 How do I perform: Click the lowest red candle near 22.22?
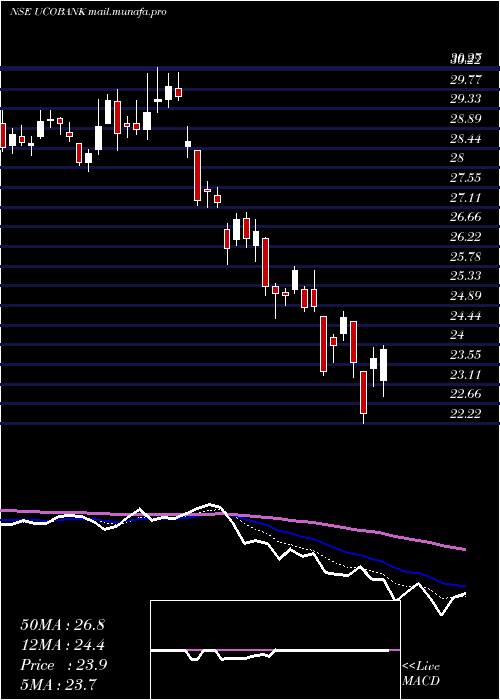[x=363, y=392]
